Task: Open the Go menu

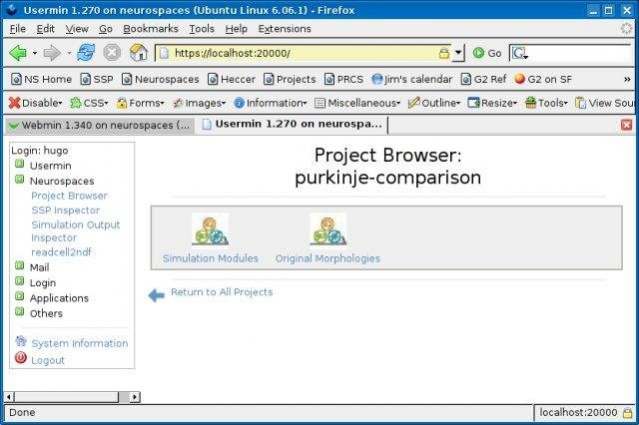Action: click(x=106, y=29)
